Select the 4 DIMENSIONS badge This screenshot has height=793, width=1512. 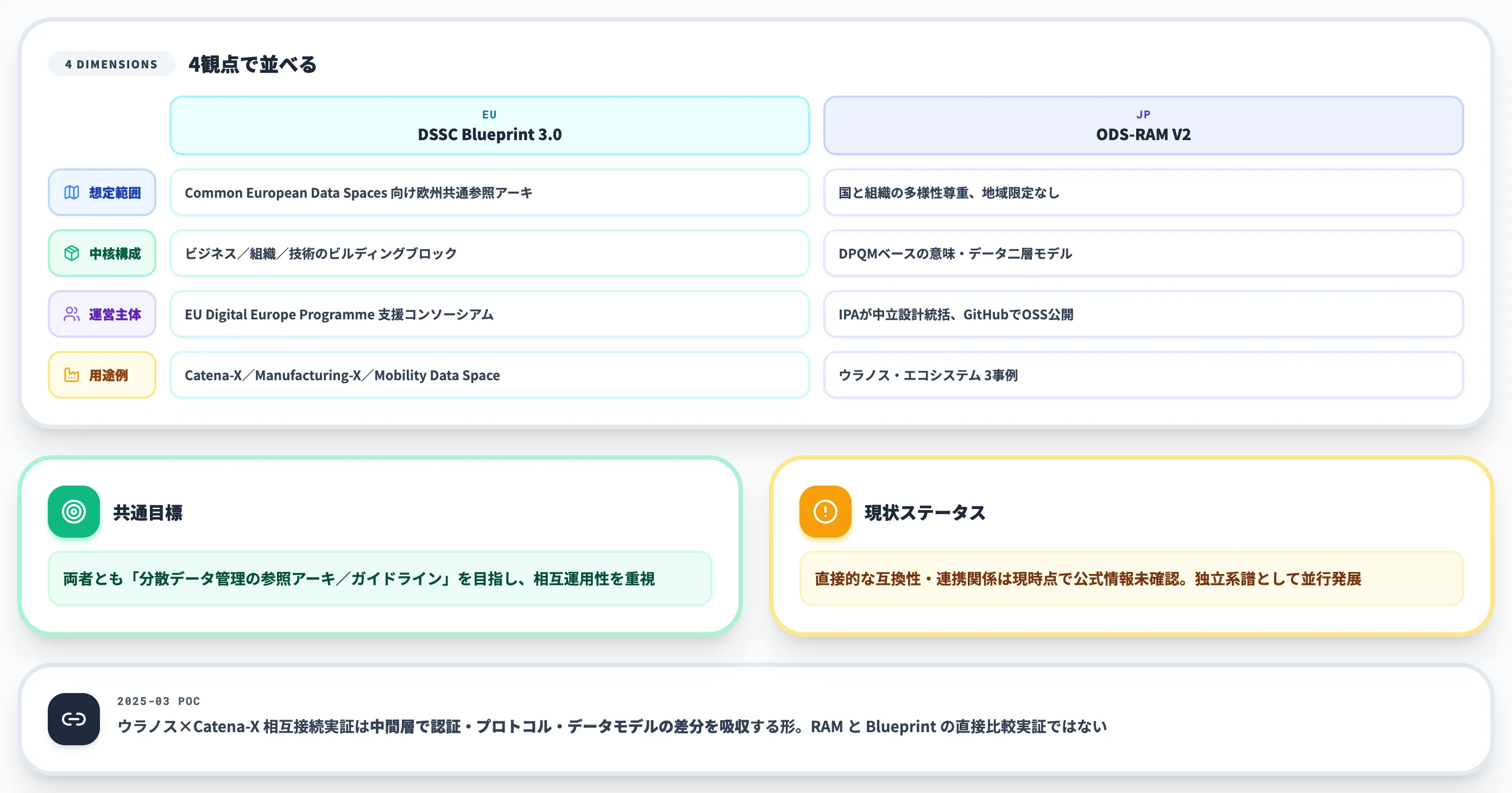[111, 64]
